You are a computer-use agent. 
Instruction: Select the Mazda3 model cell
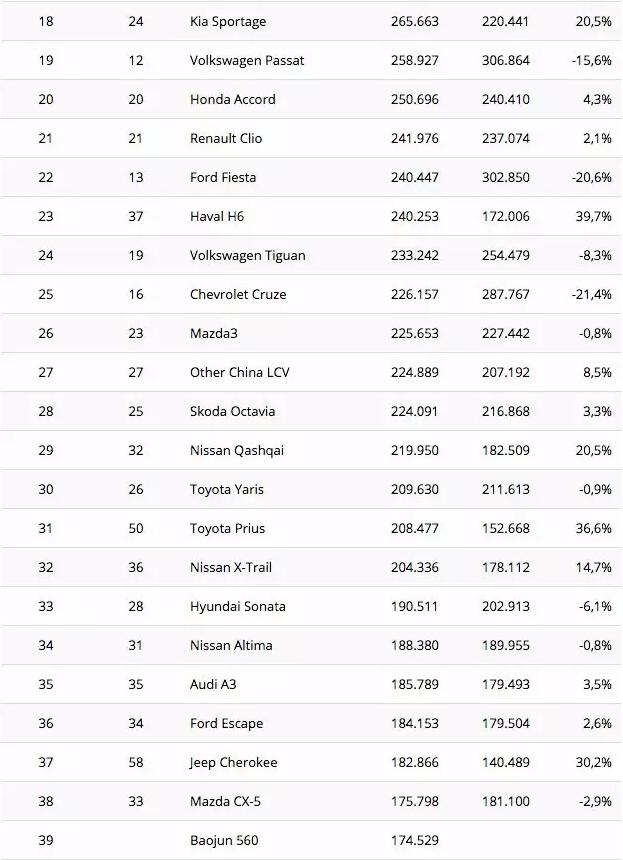pos(213,333)
